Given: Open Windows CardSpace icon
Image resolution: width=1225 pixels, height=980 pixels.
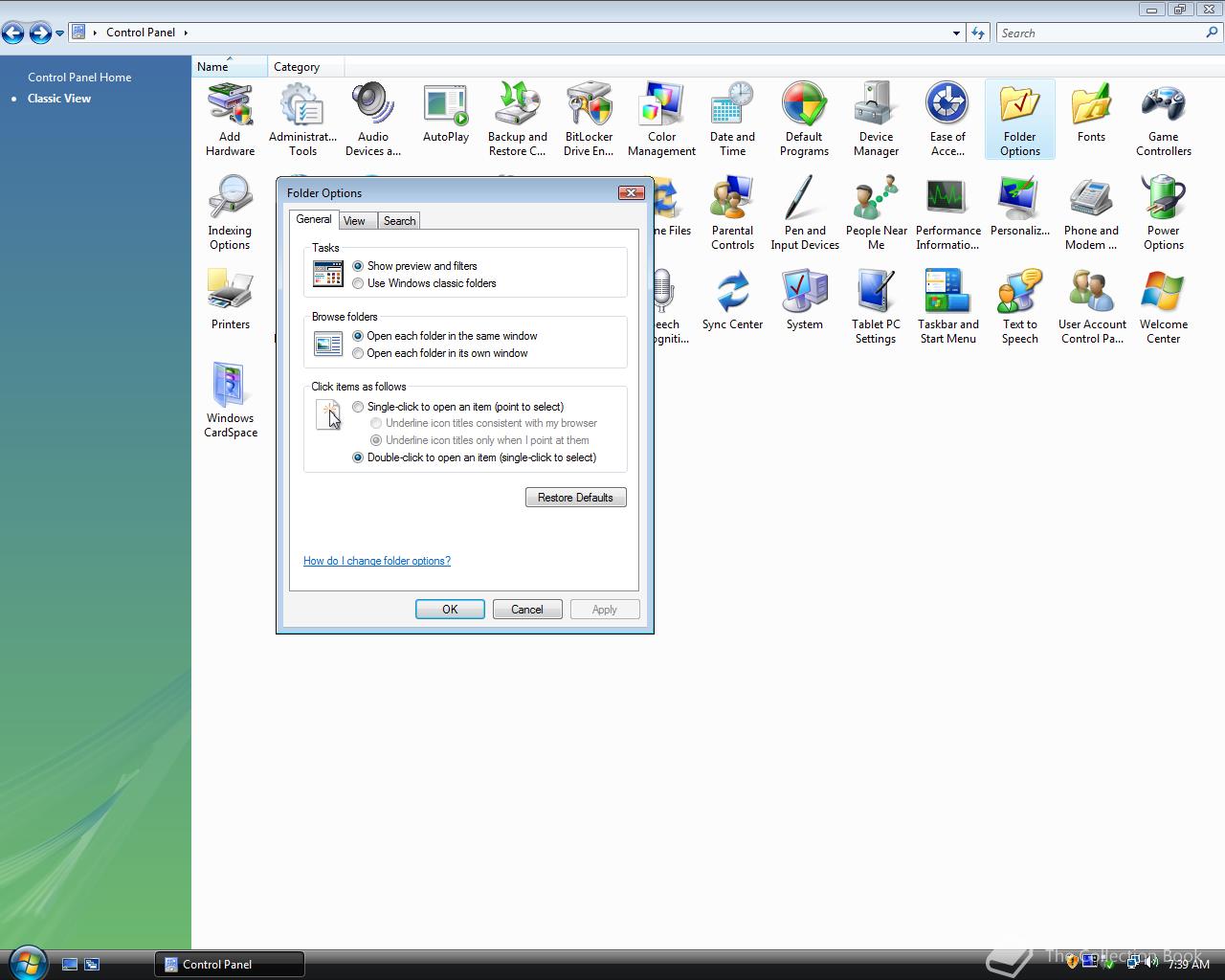Looking at the screenshot, I should pyautogui.click(x=230, y=401).
